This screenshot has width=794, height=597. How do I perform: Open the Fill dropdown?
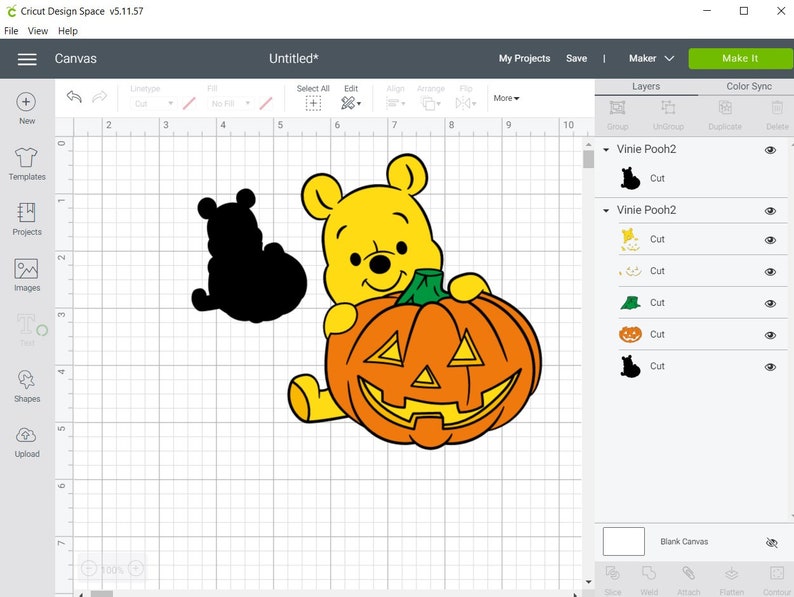point(230,103)
